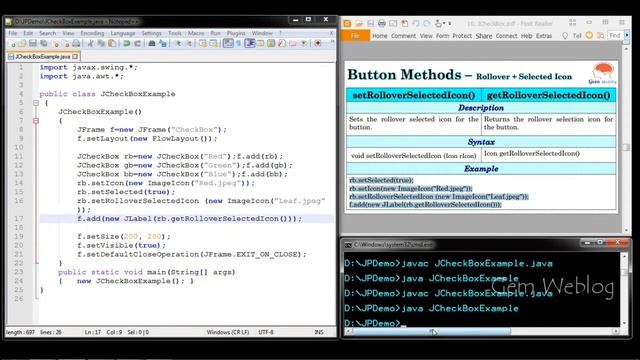Image resolution: width=640 pixels, height=360 pixels.
Task: Switch to Foxit Home tab
Action: [380, 36]
